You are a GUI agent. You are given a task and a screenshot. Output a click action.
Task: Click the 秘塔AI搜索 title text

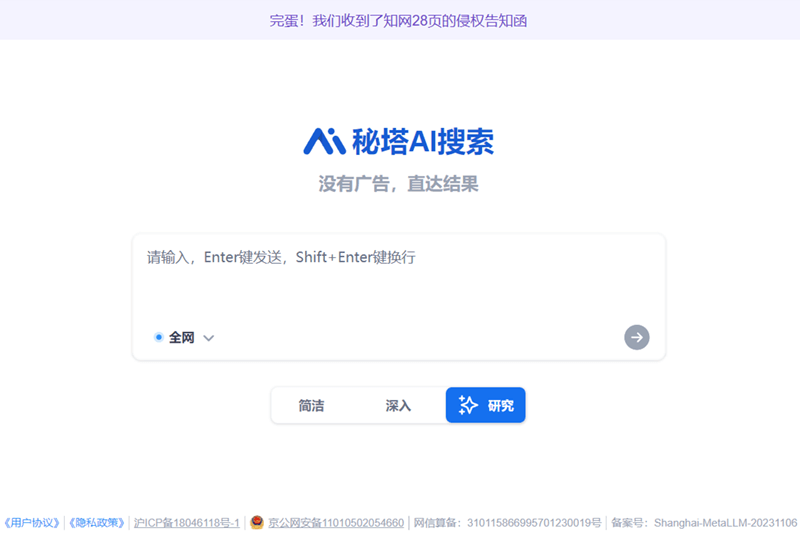[423, 141]
